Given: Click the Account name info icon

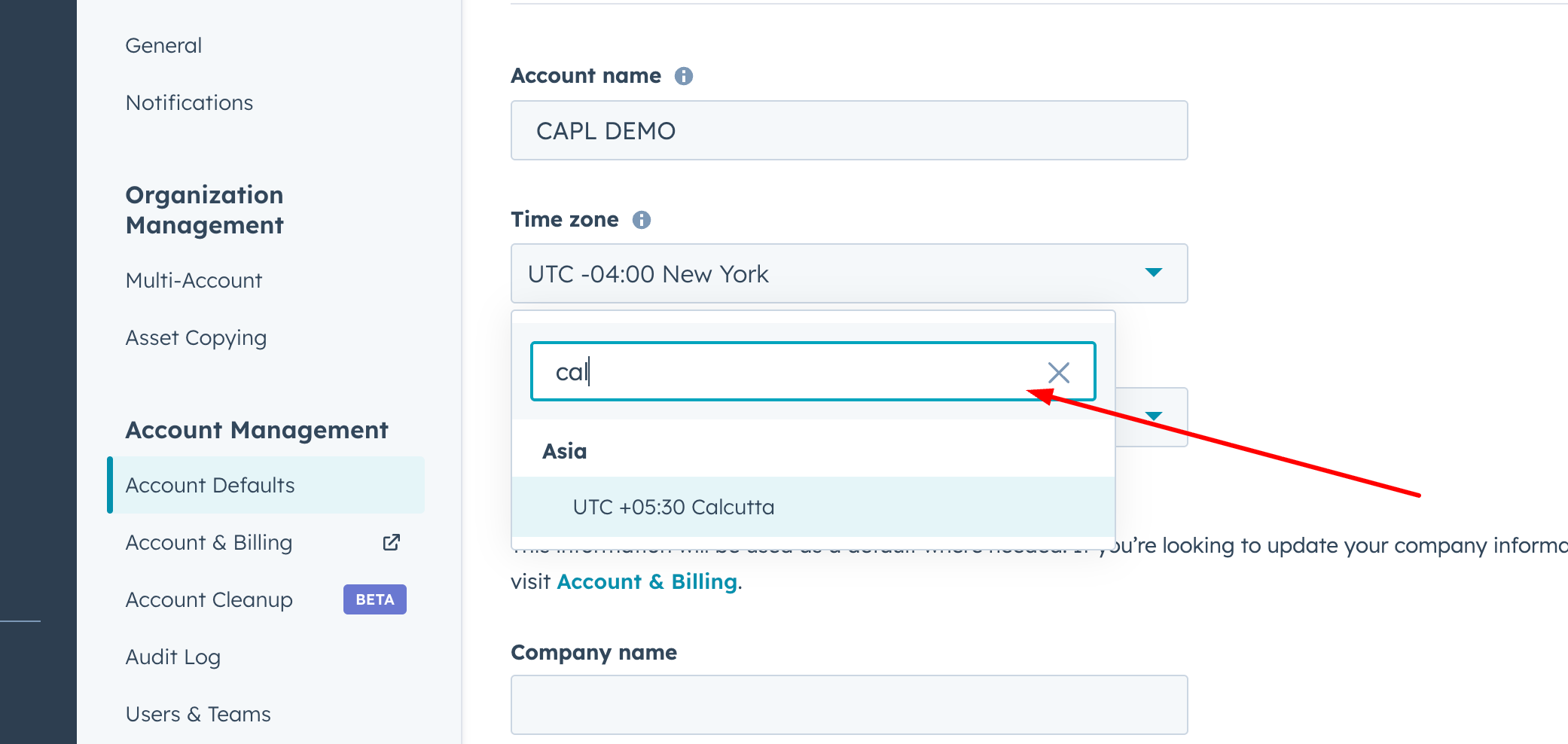Looking at the screenshot, I should 683,76.
